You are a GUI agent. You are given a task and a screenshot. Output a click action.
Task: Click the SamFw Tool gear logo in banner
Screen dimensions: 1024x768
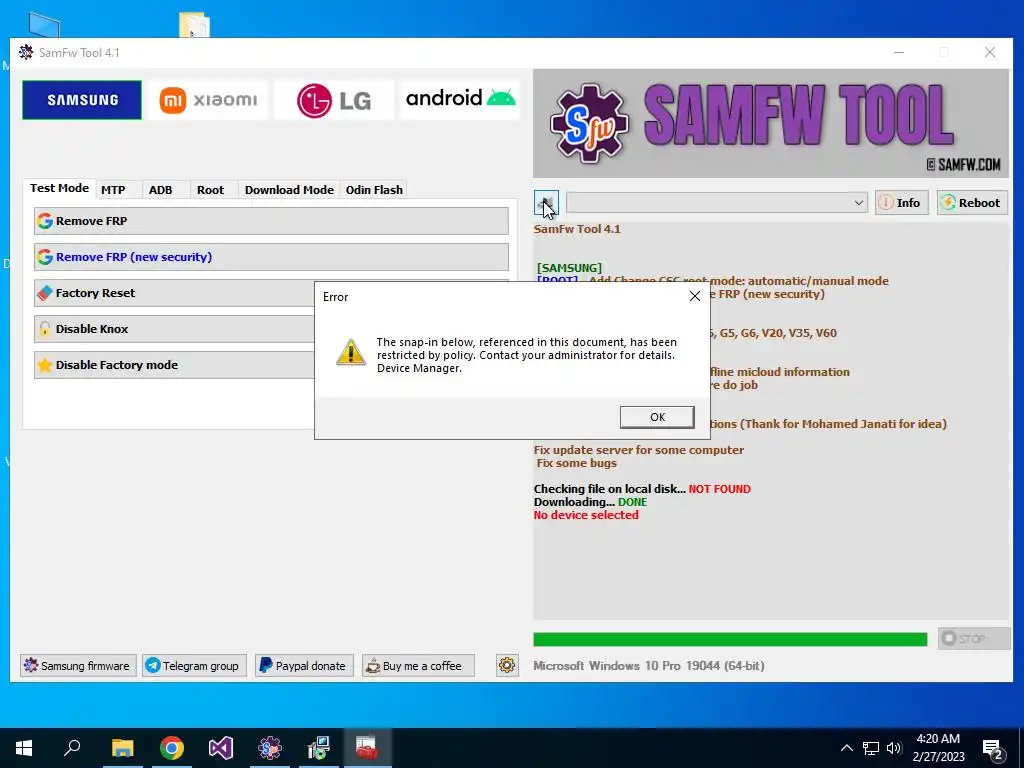coord(590,123)
